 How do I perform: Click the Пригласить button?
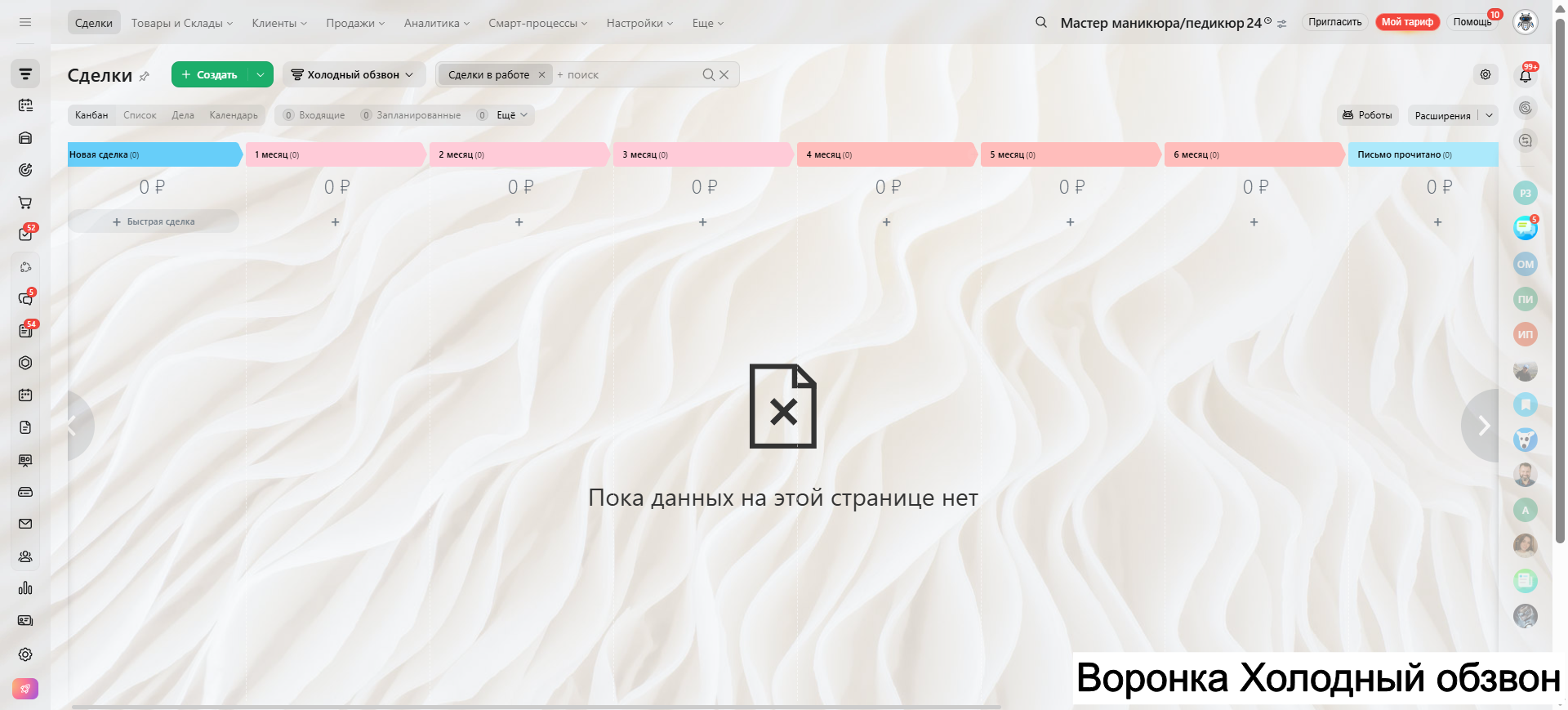[1335, 22]
